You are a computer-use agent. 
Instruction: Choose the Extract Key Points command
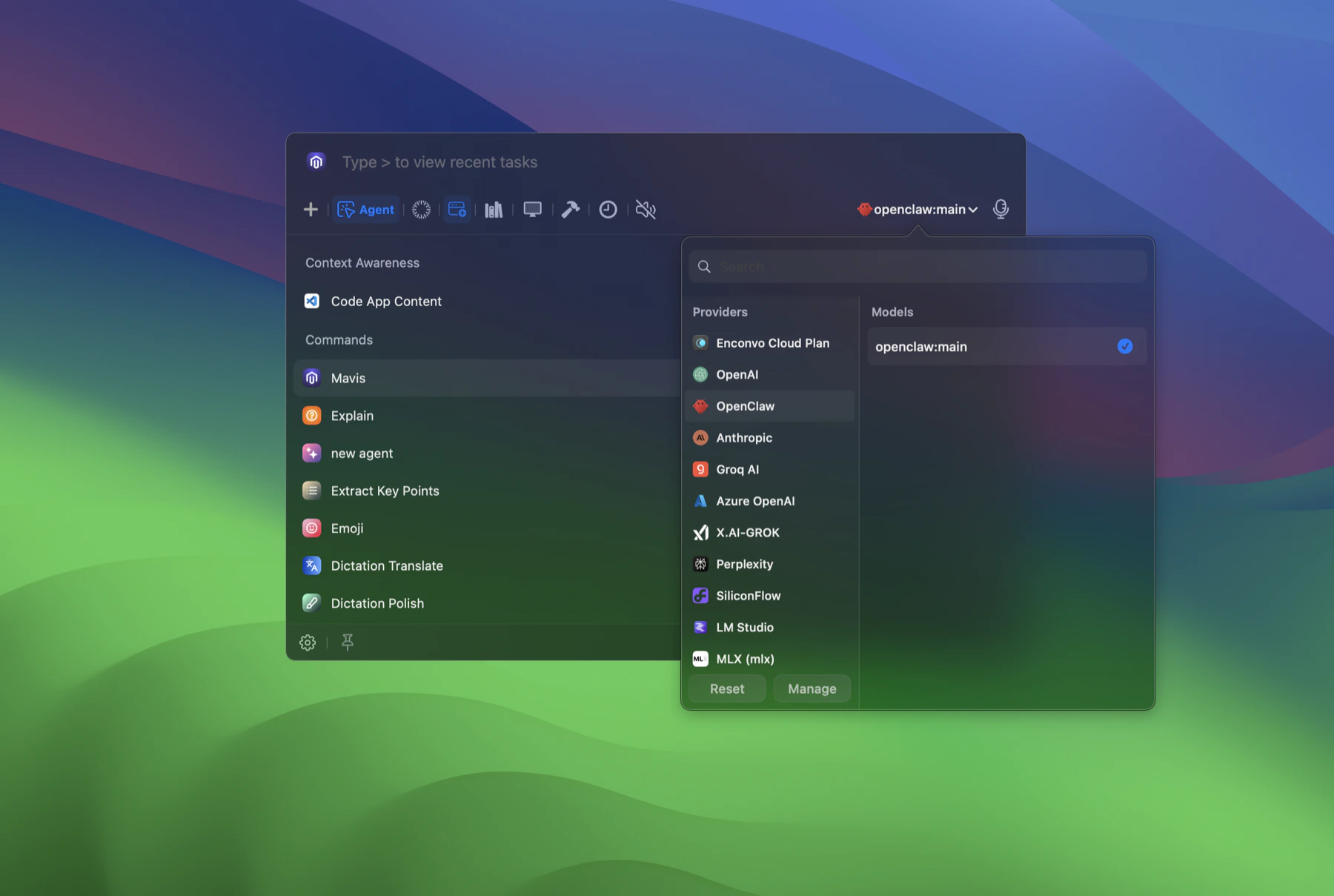487,491
